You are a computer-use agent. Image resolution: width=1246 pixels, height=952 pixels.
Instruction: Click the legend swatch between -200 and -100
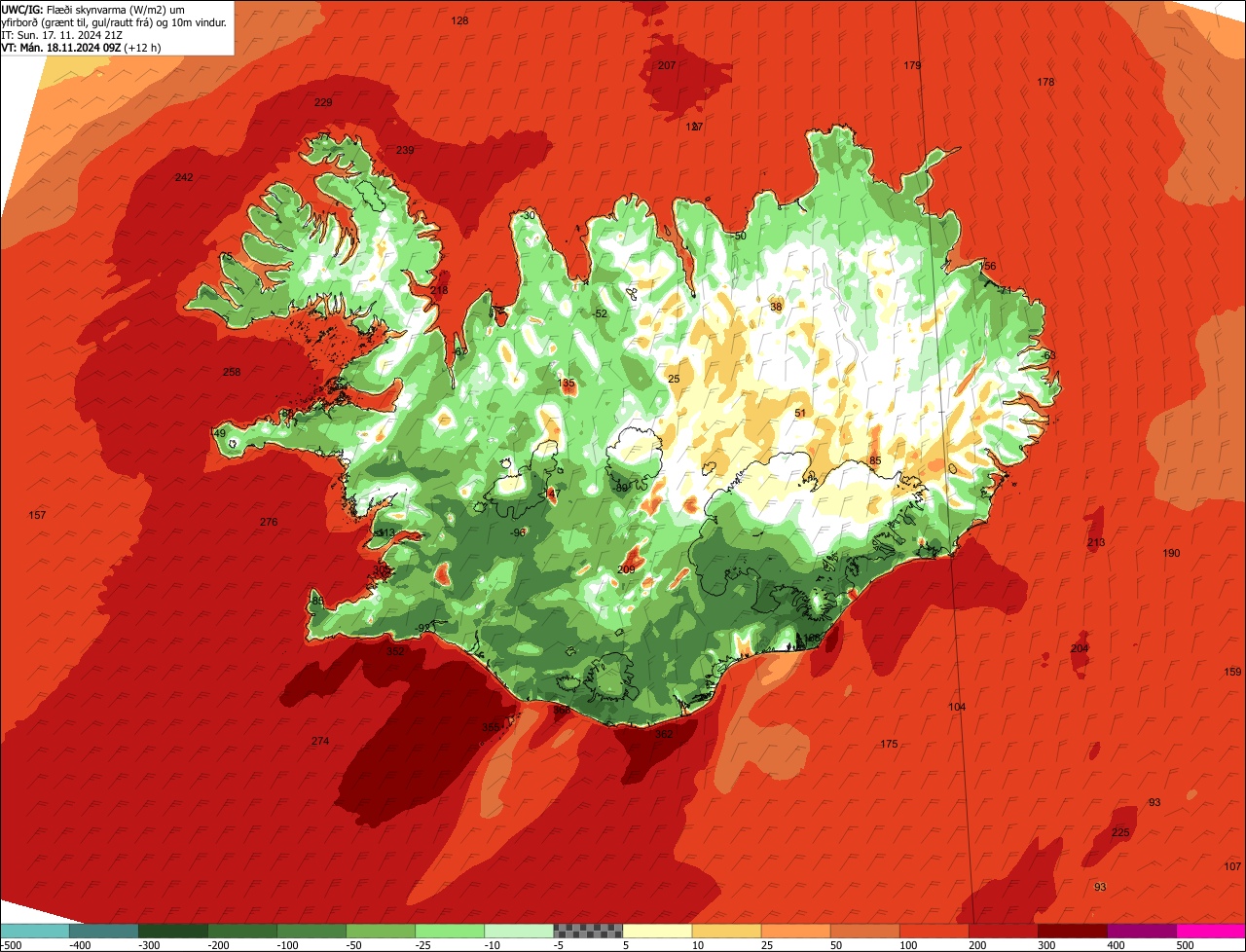[241, 931]
